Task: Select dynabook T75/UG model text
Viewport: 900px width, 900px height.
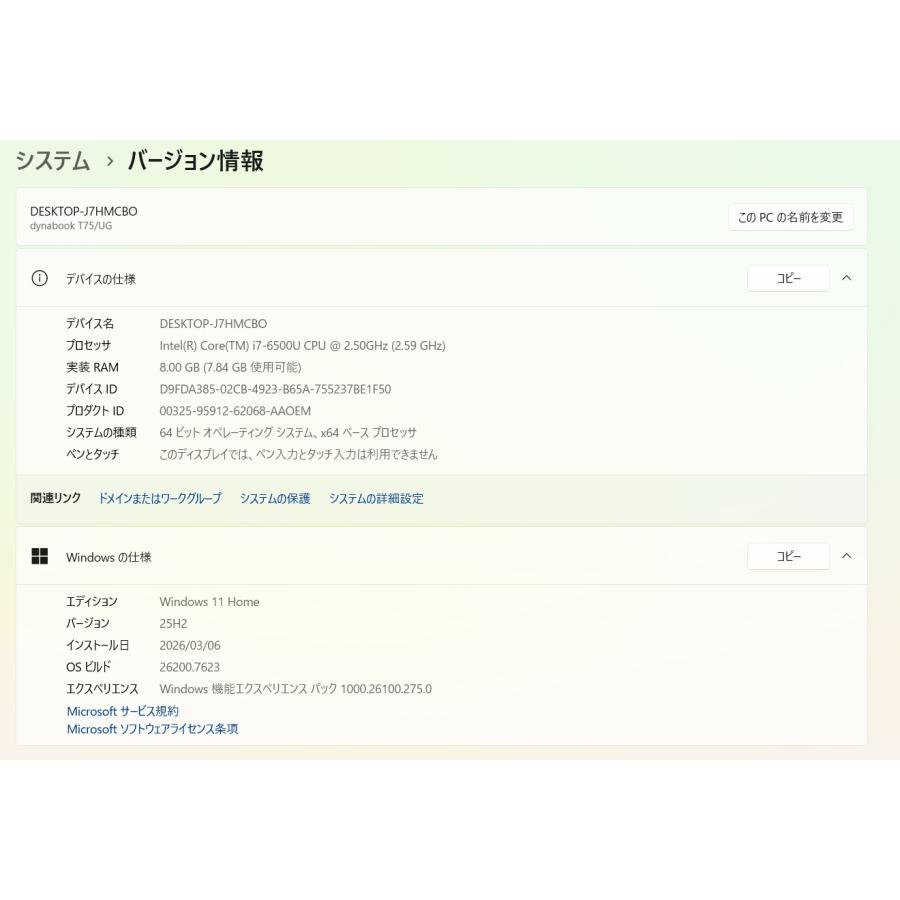Action: click(x=71, y=226)
